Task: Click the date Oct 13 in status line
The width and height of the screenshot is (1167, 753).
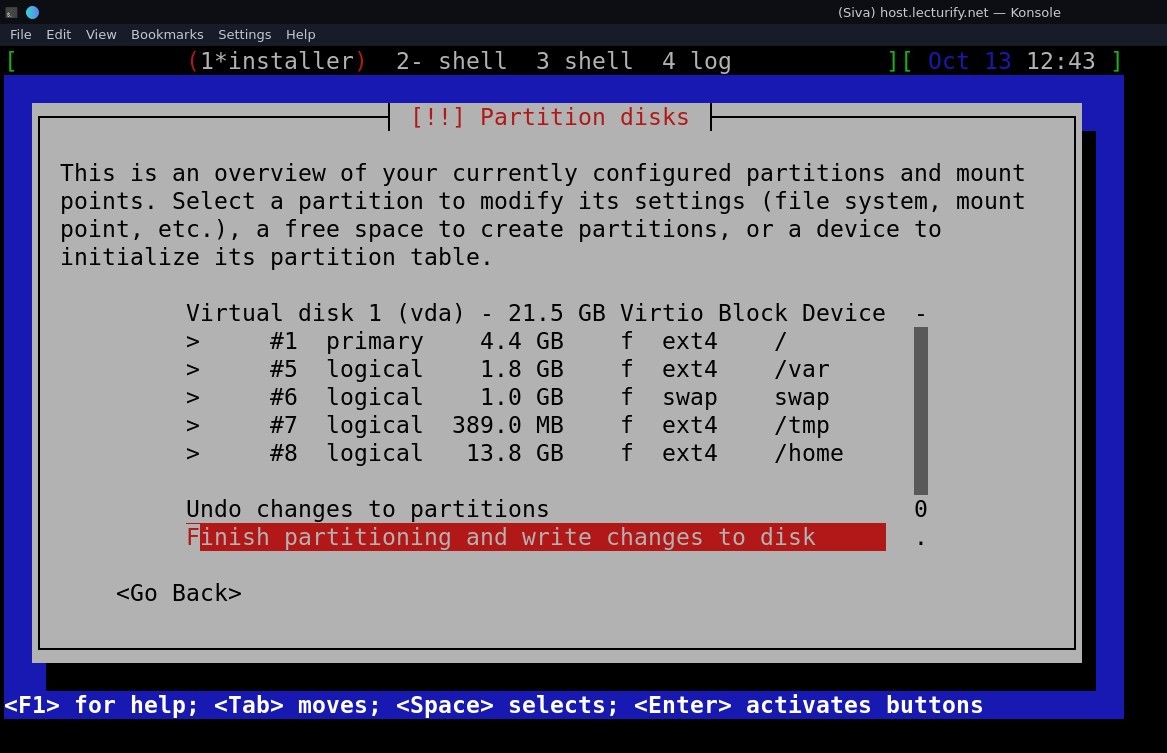Action: [970, 61]
